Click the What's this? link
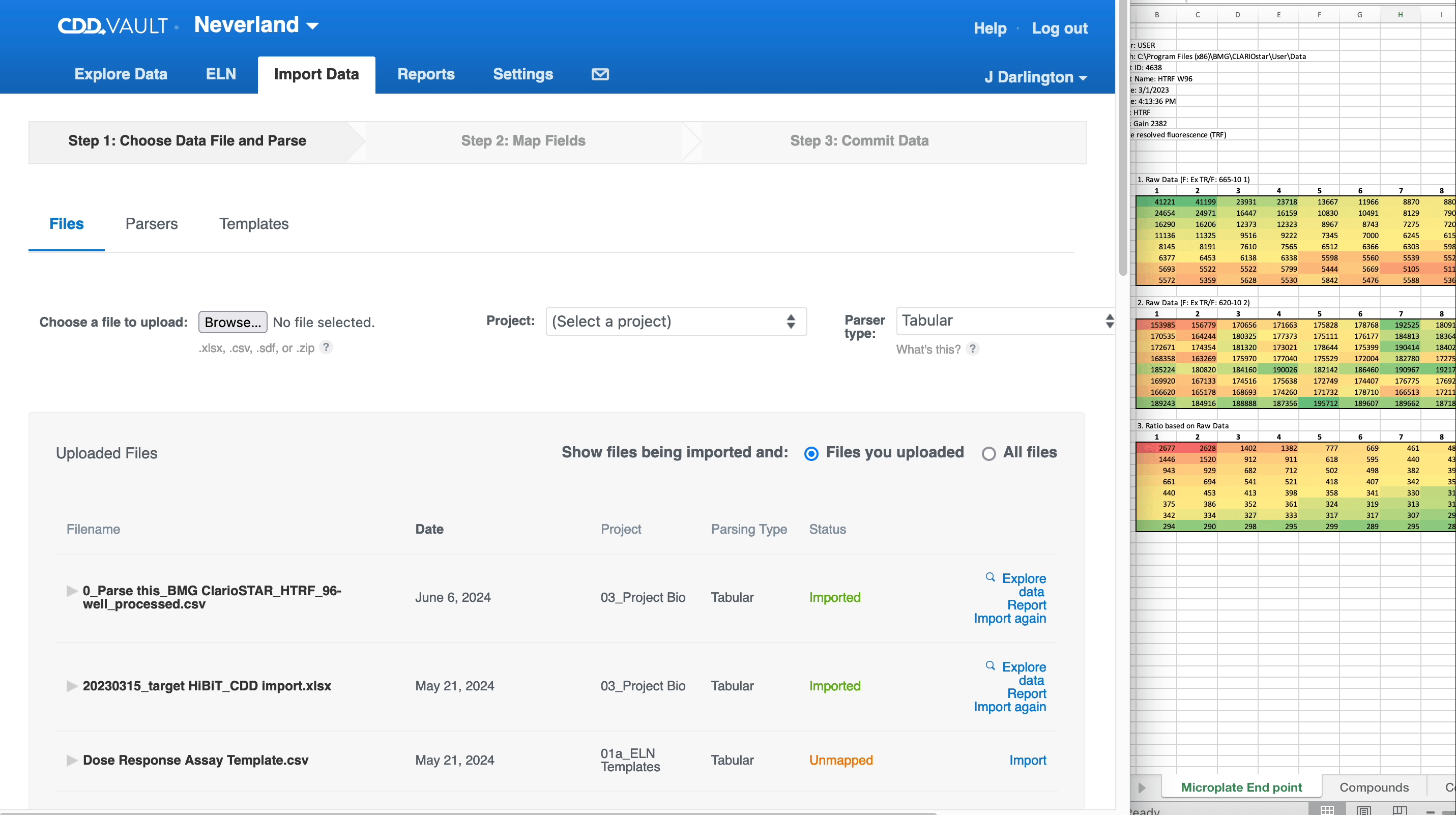 pos(928,350)
